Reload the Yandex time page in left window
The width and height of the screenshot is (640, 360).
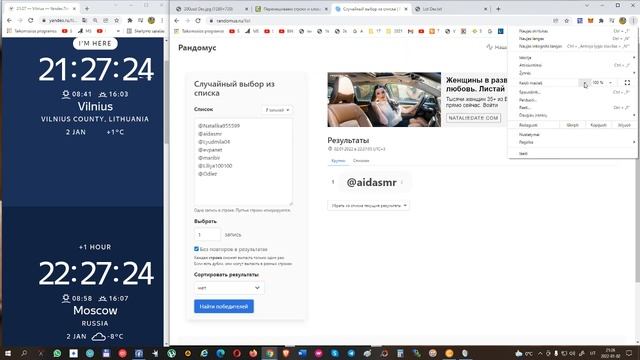pyautogui.click(x=31, y=20)
